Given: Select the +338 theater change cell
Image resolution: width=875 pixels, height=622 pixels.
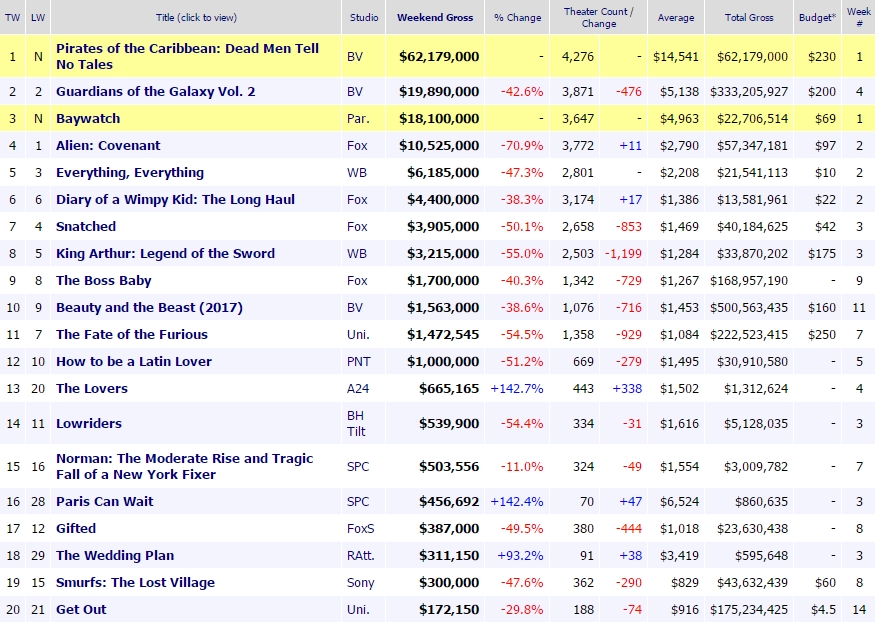Looking at the screenshot, I should click(x=627, y=388).
